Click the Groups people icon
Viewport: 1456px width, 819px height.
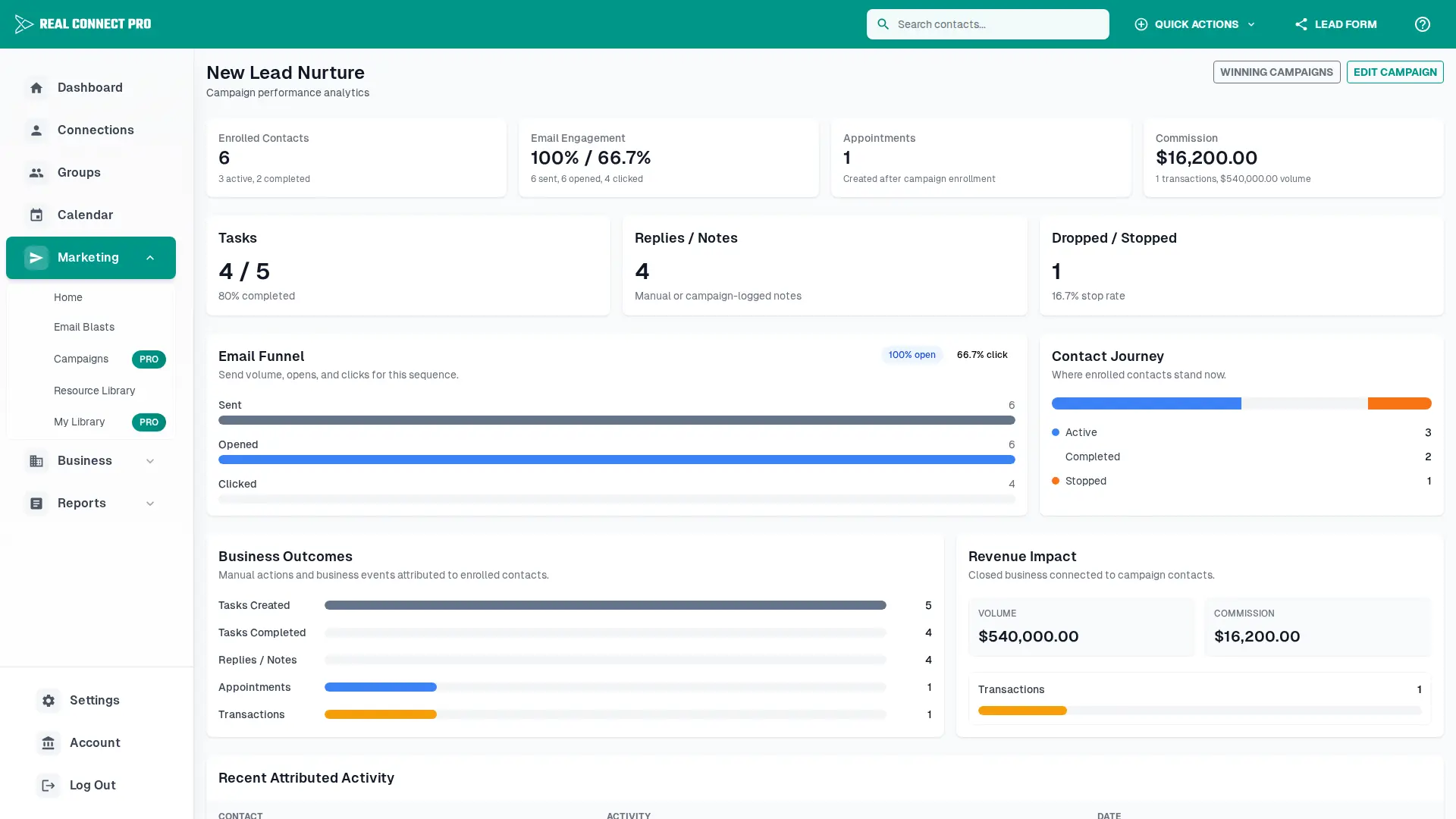click(x=36, y=173)
